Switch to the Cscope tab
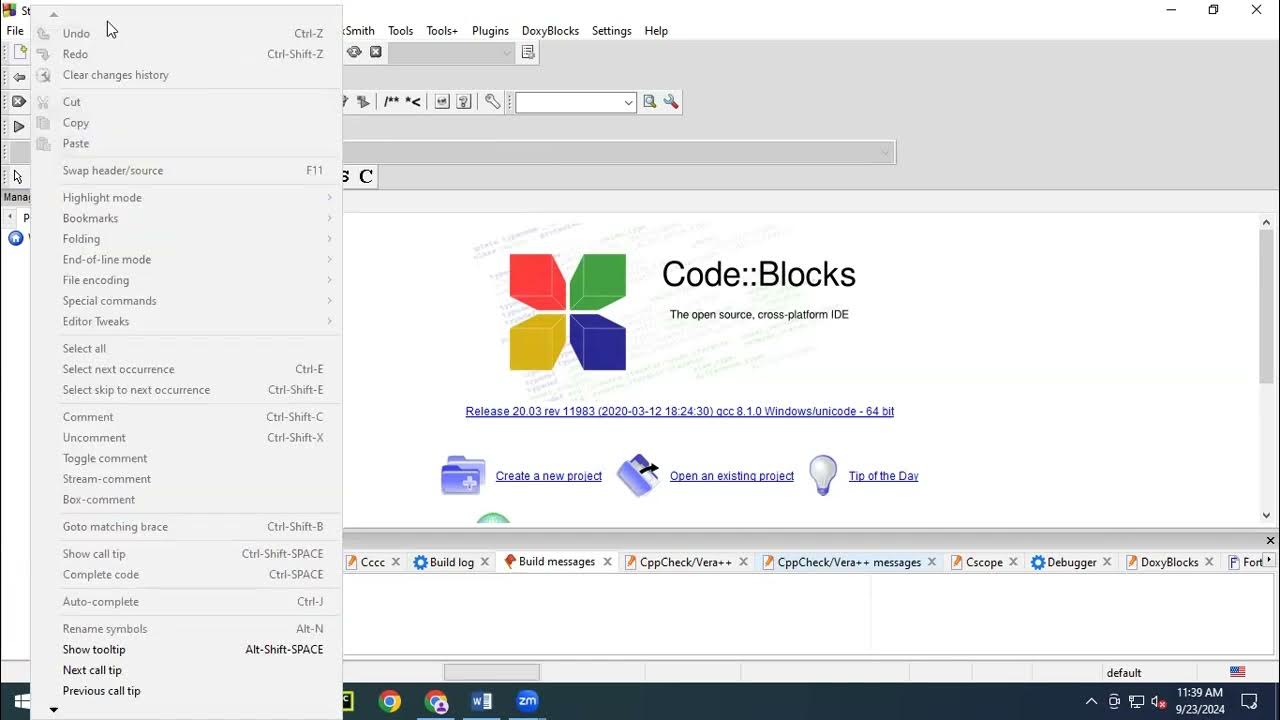This screenshot has width=1280, height=720. coord(984,562)
